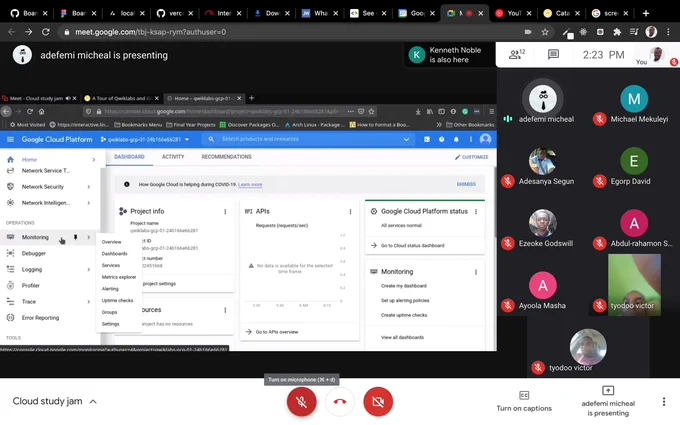Open the Learn more link
The width and height of the screenshot is (680, 425).
pyautogui.click(x=250, y=184)
